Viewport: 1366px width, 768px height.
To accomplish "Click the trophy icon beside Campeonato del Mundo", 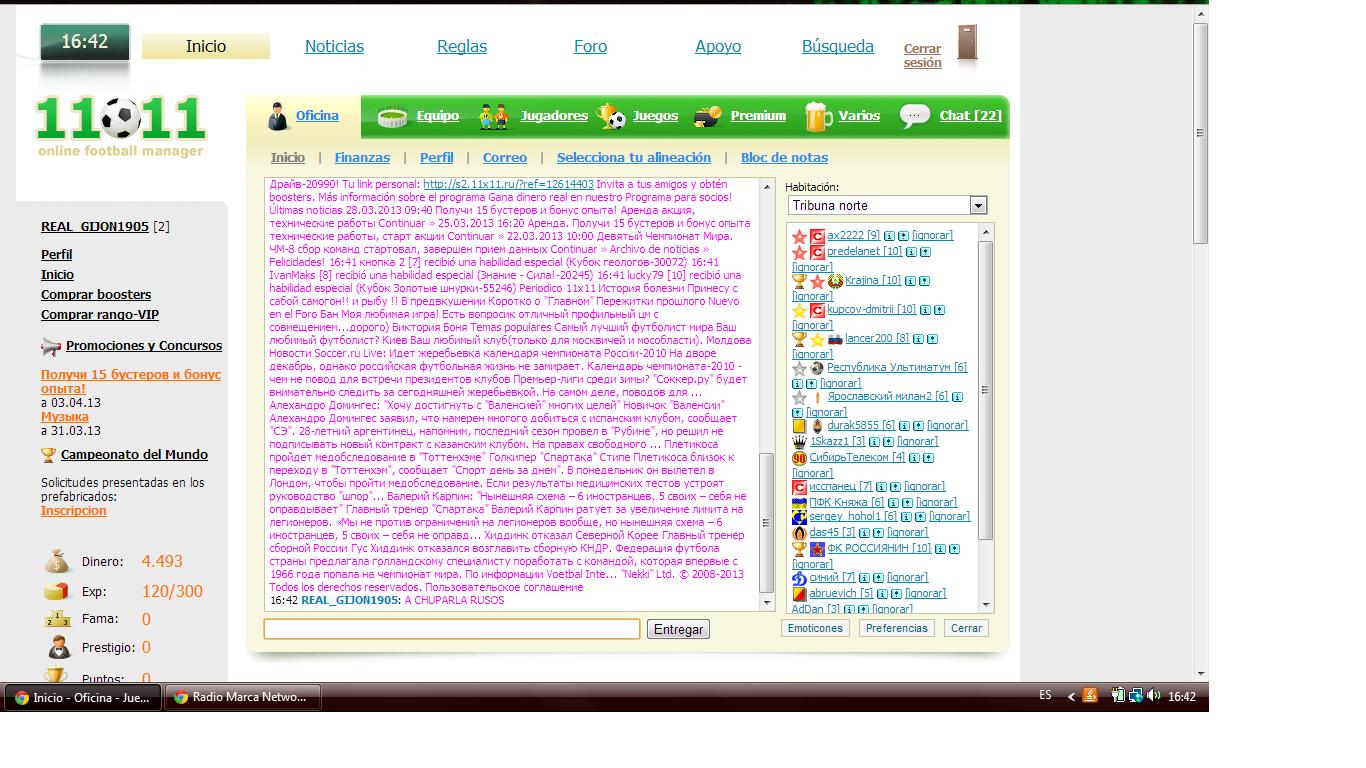I will tap(48, 455).
